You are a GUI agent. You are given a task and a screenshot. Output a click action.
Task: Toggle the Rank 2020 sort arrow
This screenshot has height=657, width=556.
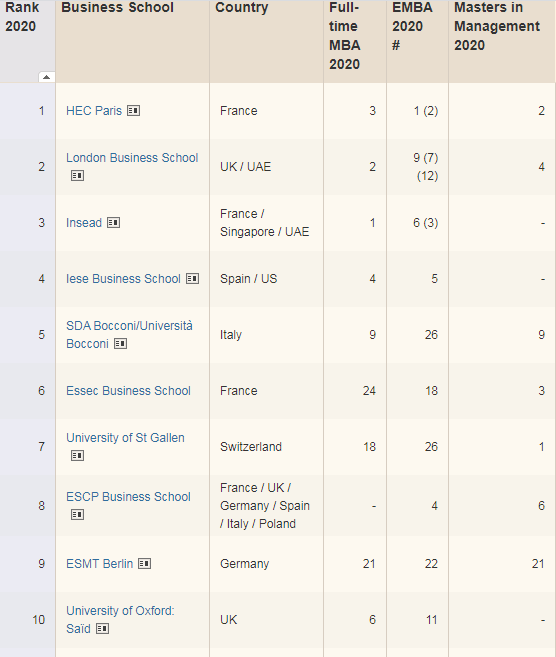tap(47, 77)
